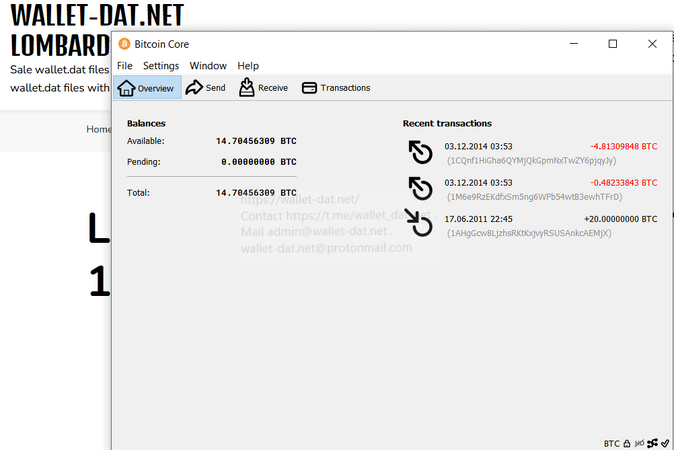Select the -4.81309848 BTC transaction
Image resolution: width=674 pixels, height=450 pixels.
pos(531,153)
